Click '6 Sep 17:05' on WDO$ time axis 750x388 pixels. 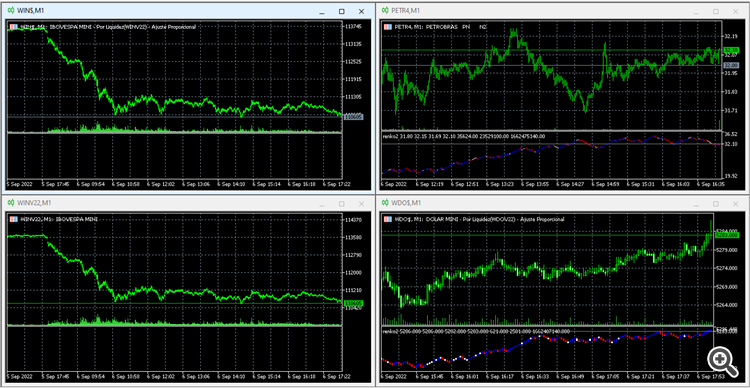(x=605, y=377)
